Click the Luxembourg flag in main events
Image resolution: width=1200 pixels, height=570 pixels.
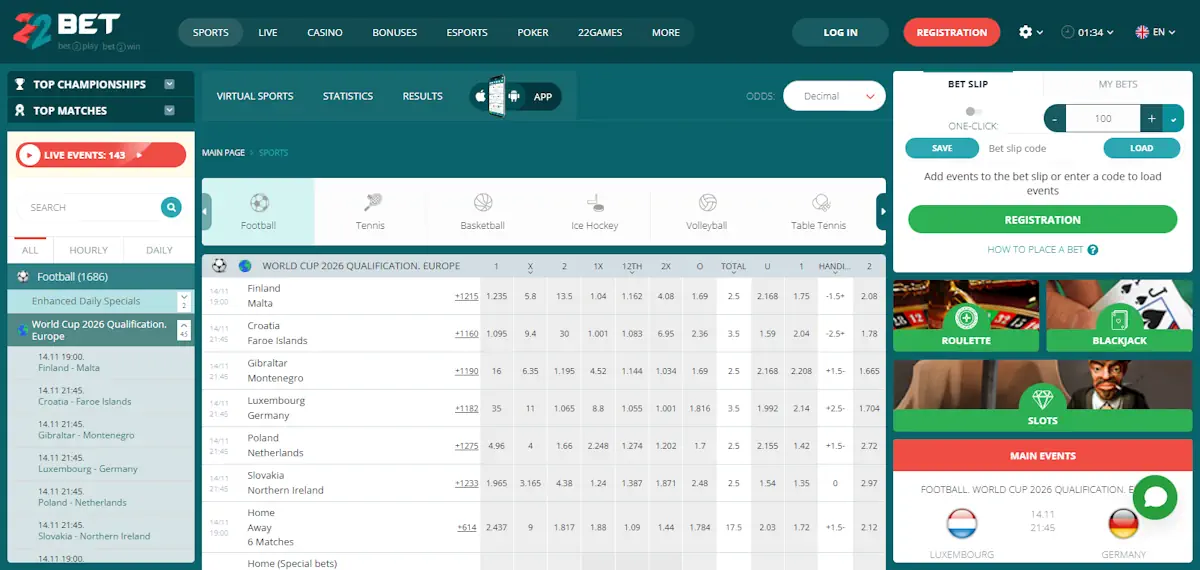pos(962,523)
